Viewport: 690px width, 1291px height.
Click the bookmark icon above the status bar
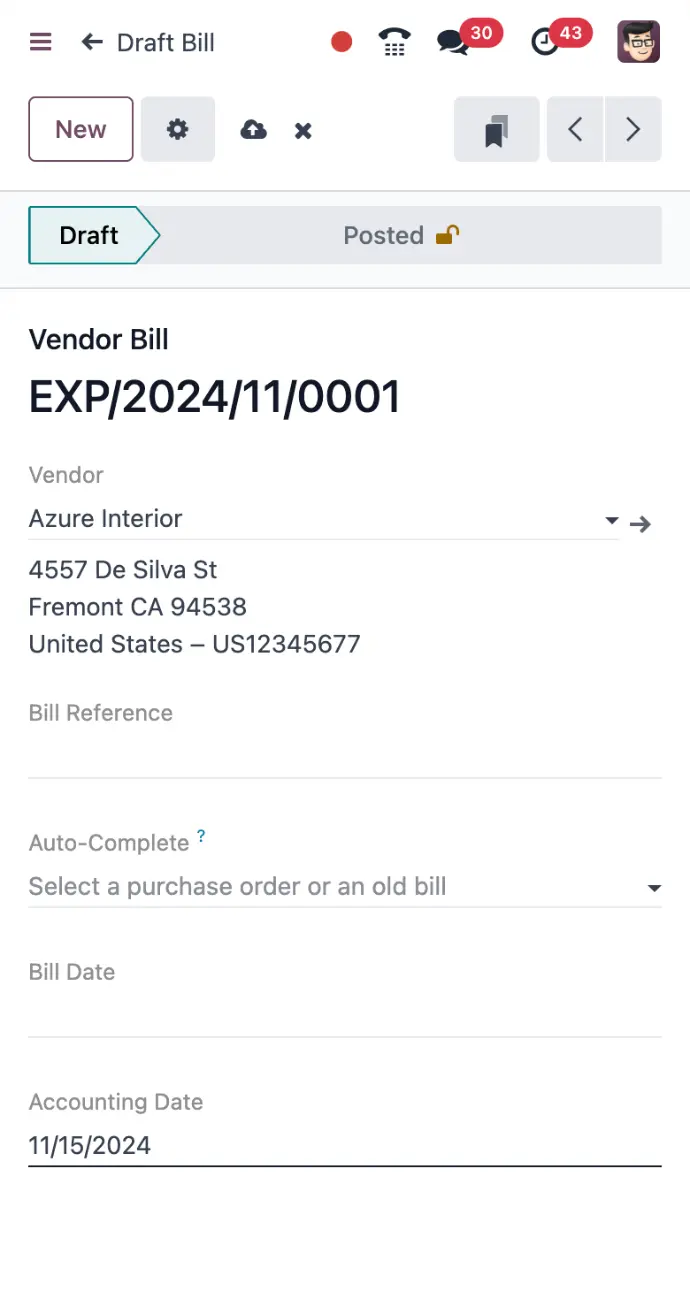tap(496, 129)
